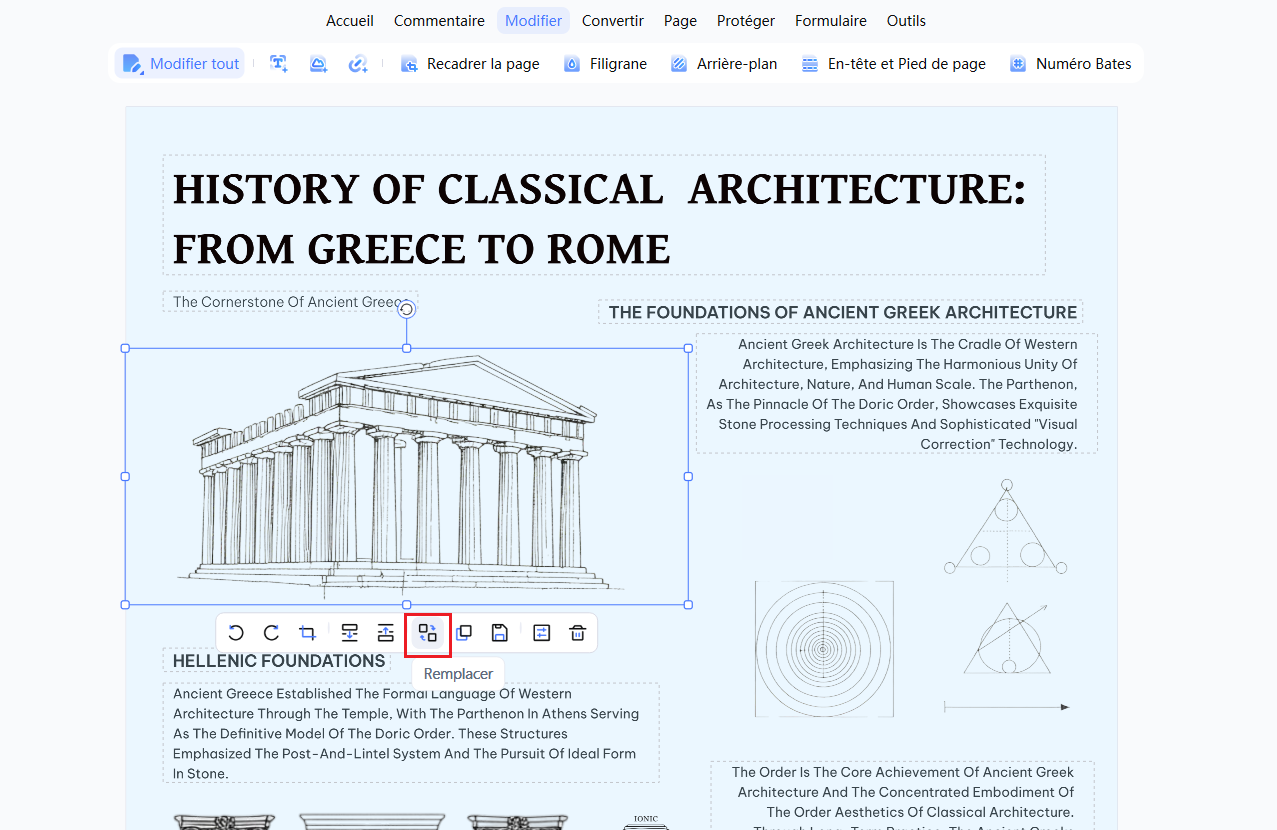Select the Modifier tout editing tool
Viewport: 1277px width, 830px height.
[180, 64]
